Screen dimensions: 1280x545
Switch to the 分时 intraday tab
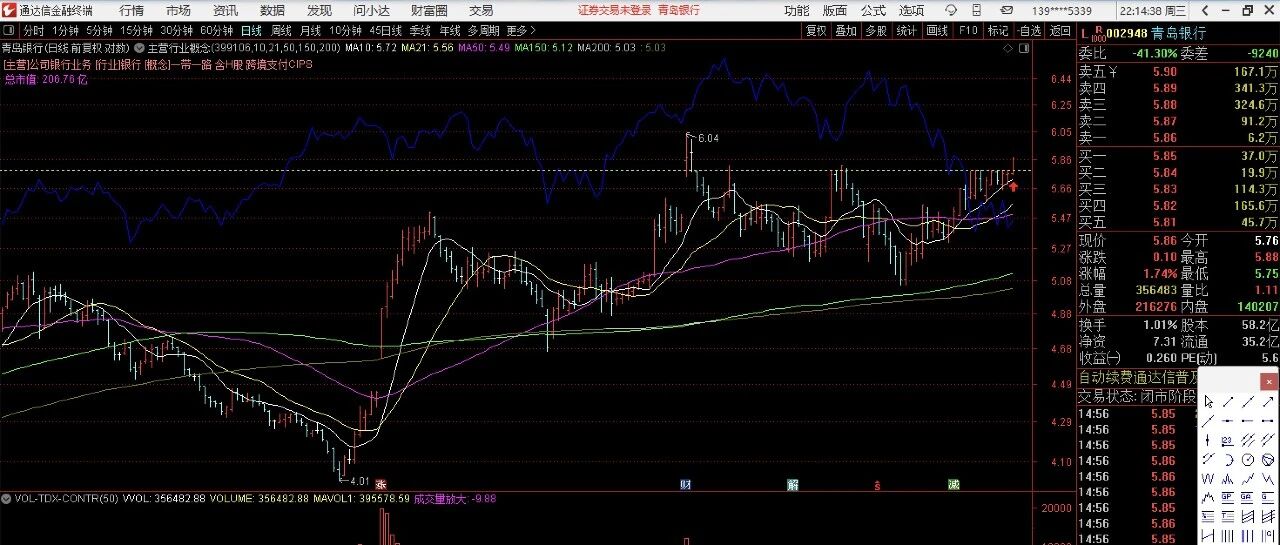click(x=33, y=31)
